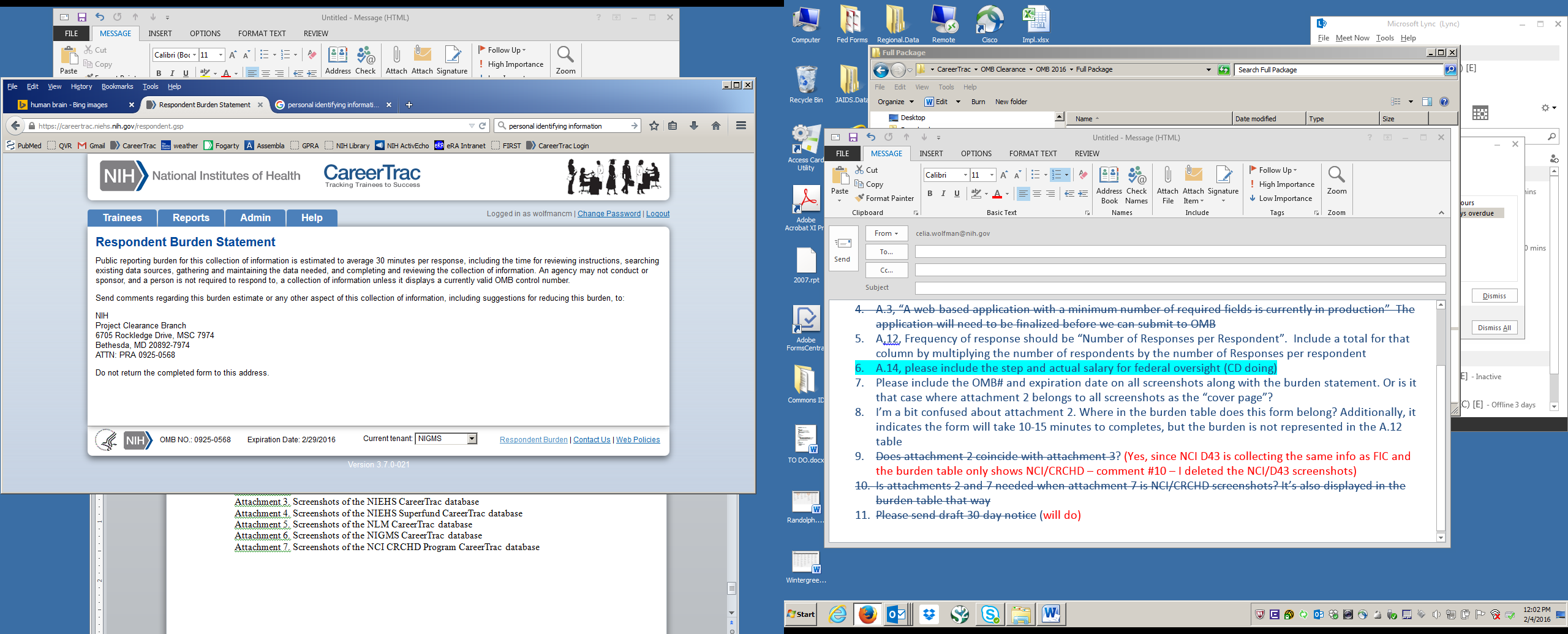Open Skype from the taskbar

pyautogui.click(x=990, y=614)
